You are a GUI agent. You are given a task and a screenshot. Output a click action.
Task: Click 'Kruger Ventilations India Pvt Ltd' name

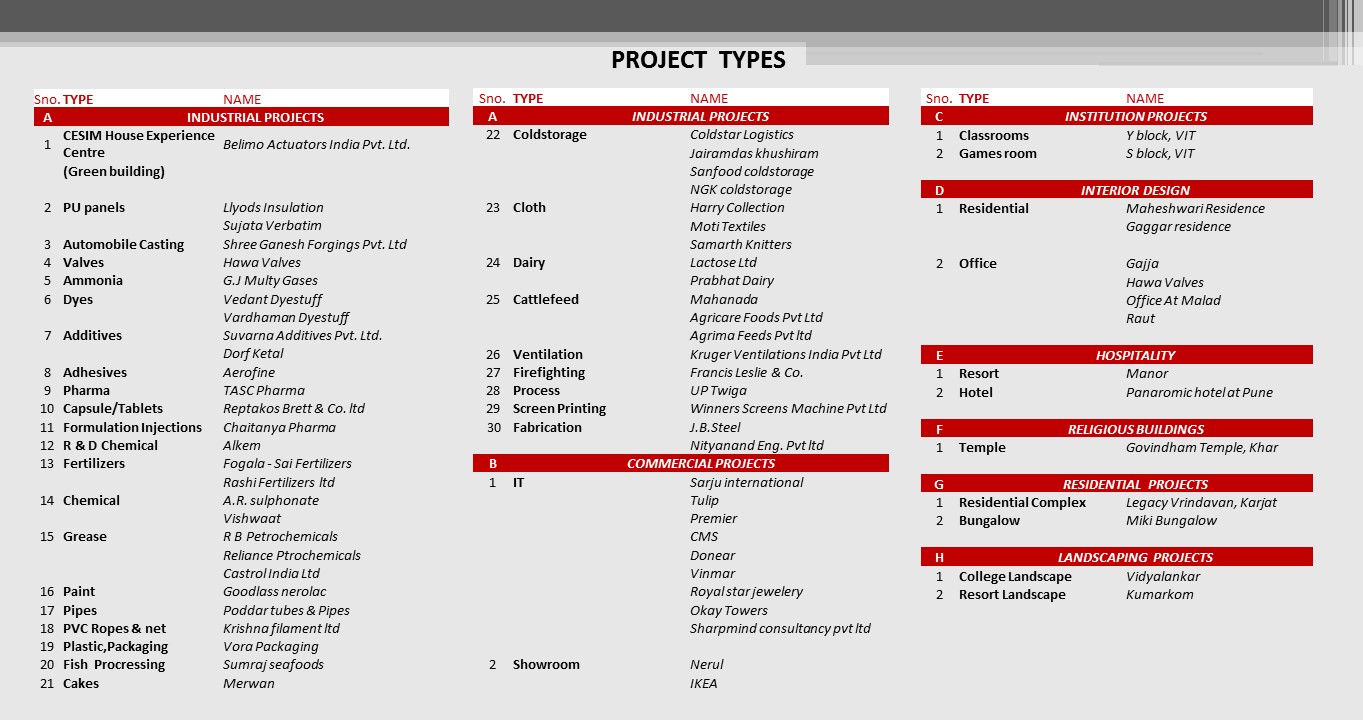tap(786, 355)
